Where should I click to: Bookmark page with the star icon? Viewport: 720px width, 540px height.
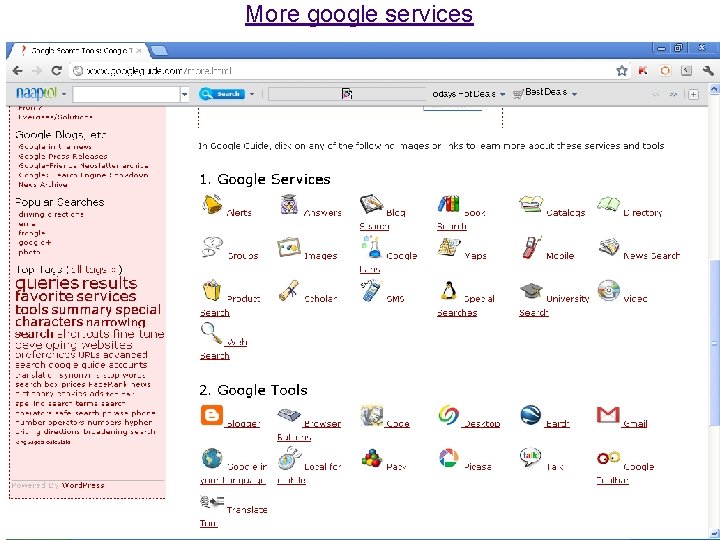[x=622, y=71]
